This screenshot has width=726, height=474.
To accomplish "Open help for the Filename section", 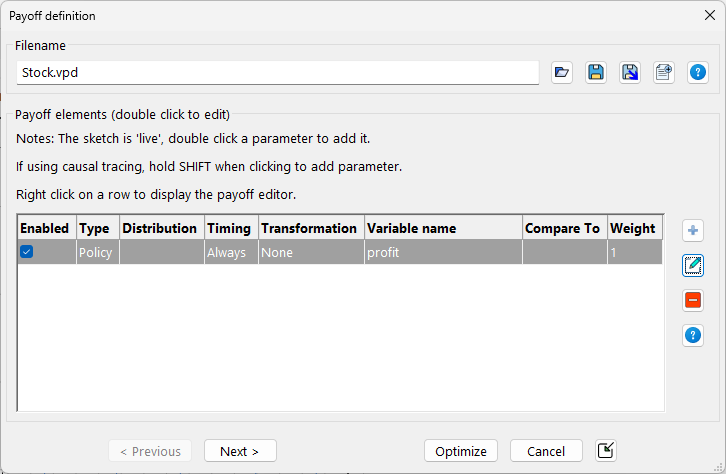I will 698,72.
